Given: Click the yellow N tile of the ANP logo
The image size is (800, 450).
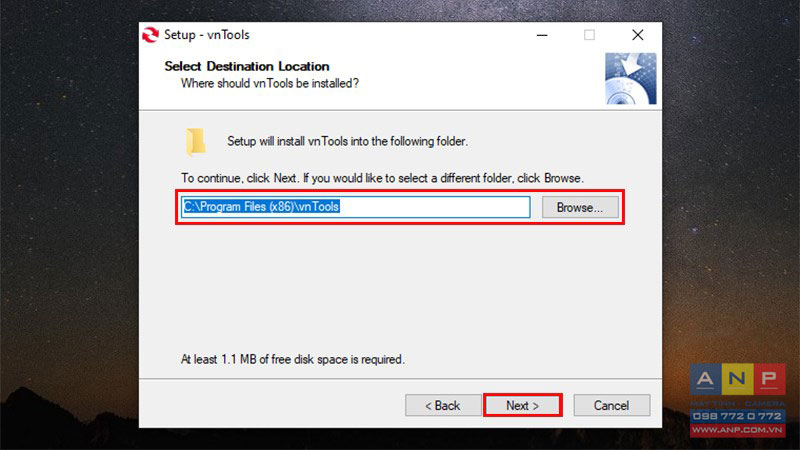Looking at the screenshot, I should pyautogui.click(x=737, y=379).
